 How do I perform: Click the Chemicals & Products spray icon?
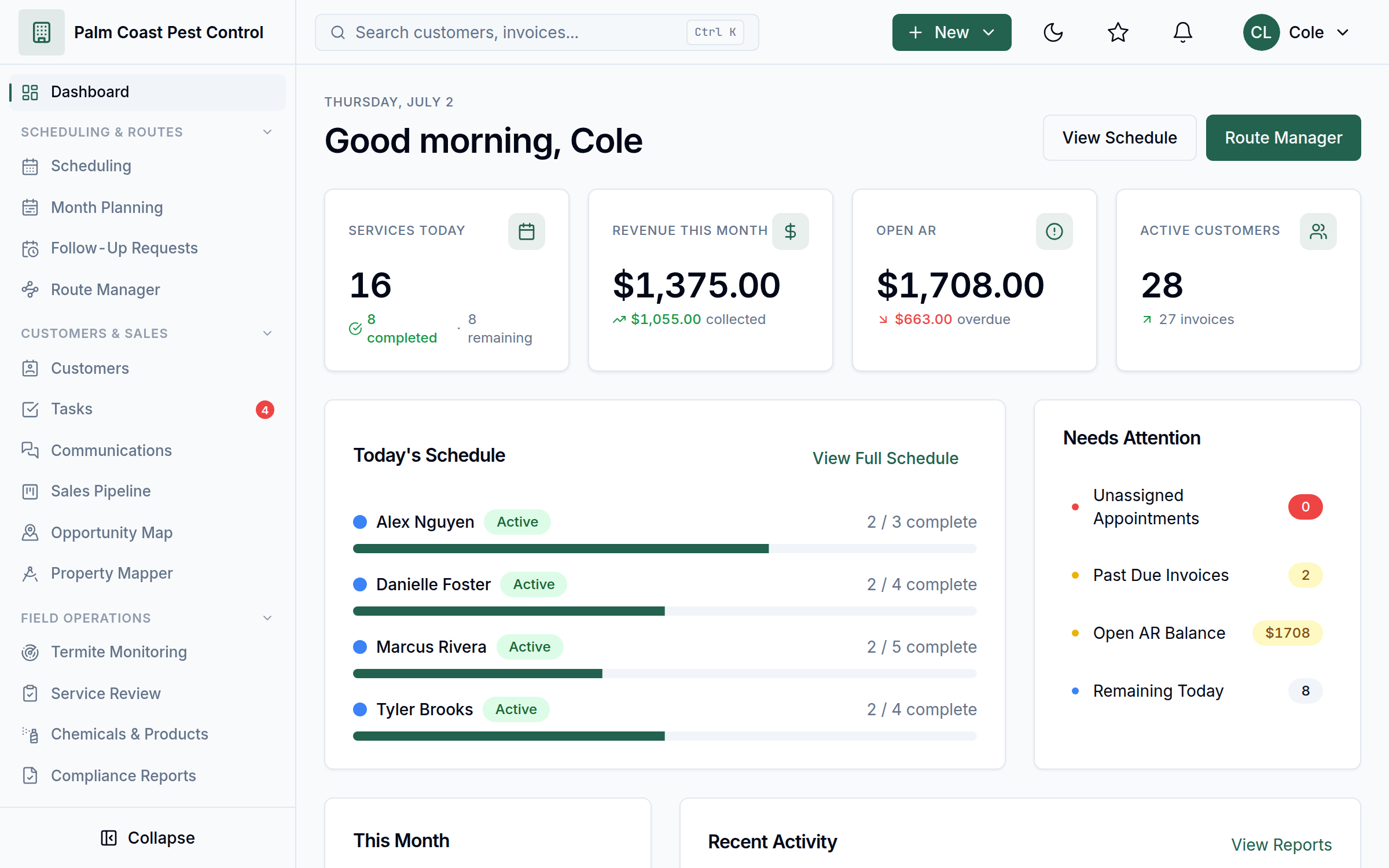point(30,734)
